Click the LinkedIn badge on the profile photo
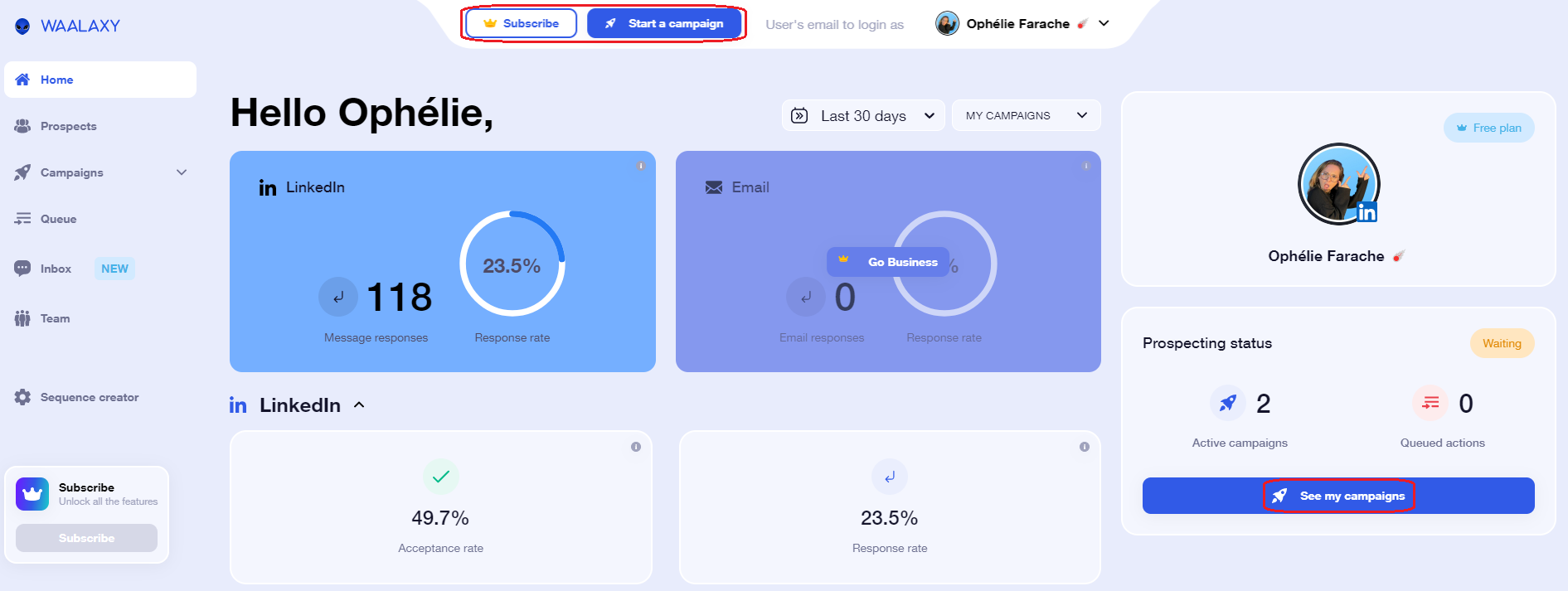Image resolution: width=1568 pixels, height=591 pixels. point(1367,213)
